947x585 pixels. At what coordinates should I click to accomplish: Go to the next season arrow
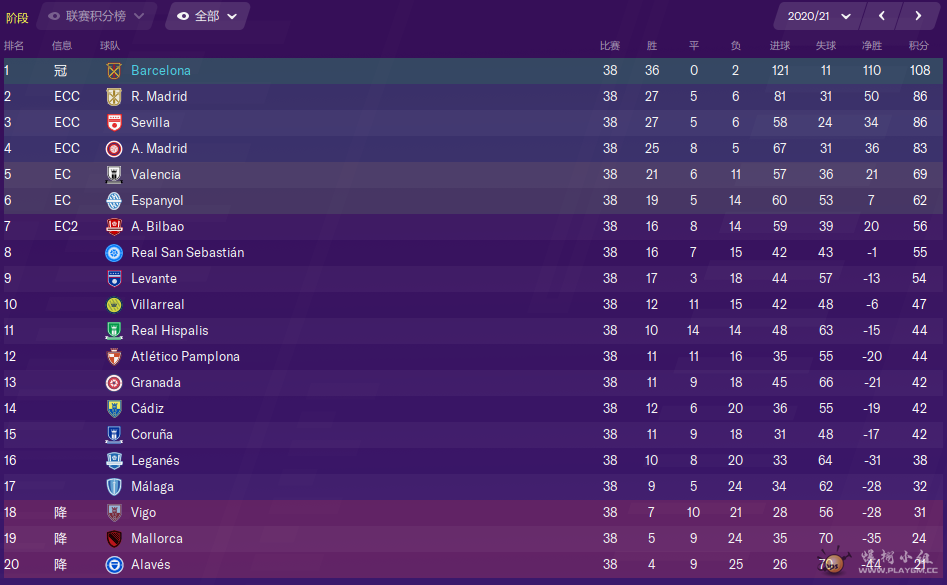(x=919, y=16)
